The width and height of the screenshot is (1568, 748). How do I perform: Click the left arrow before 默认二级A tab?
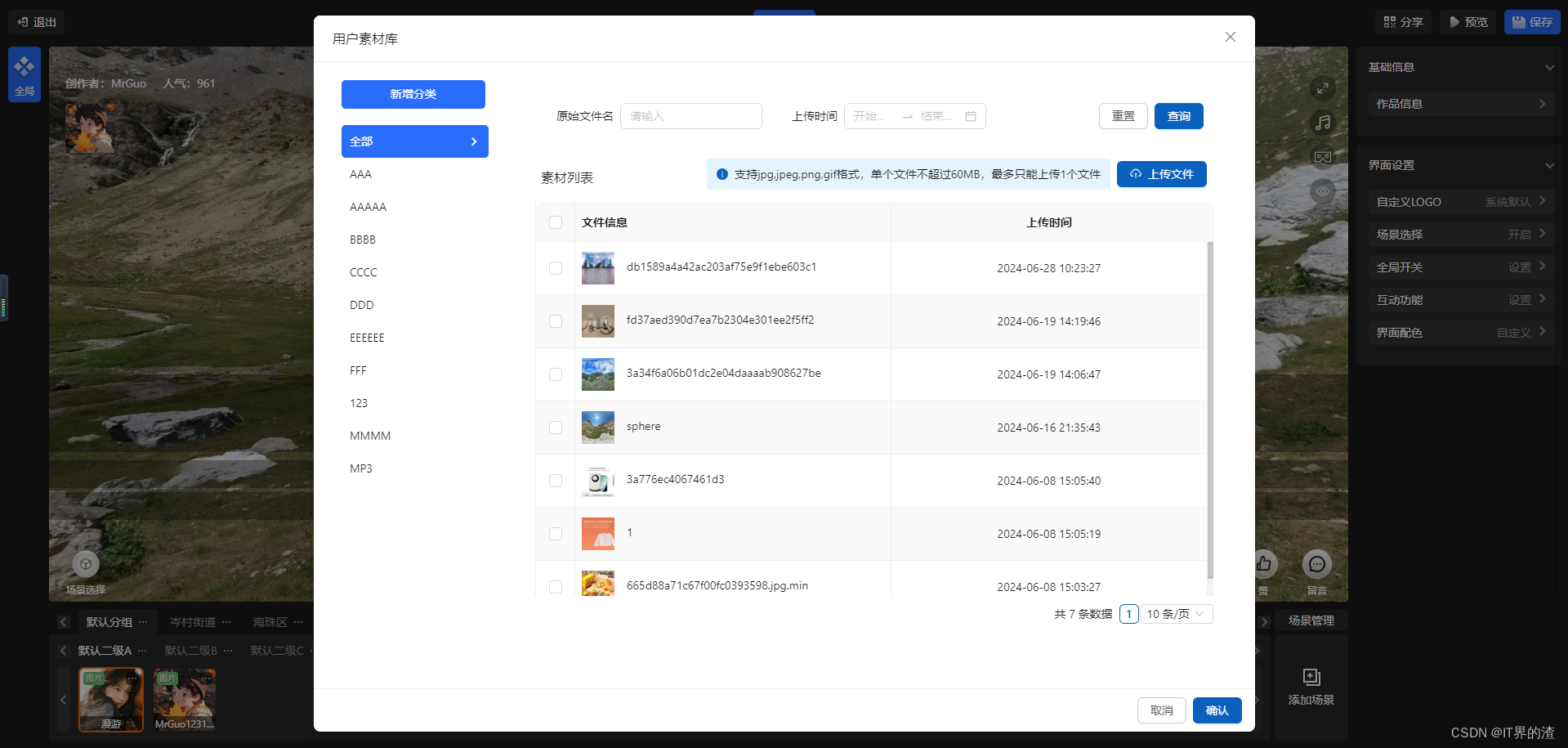(64, 651)
